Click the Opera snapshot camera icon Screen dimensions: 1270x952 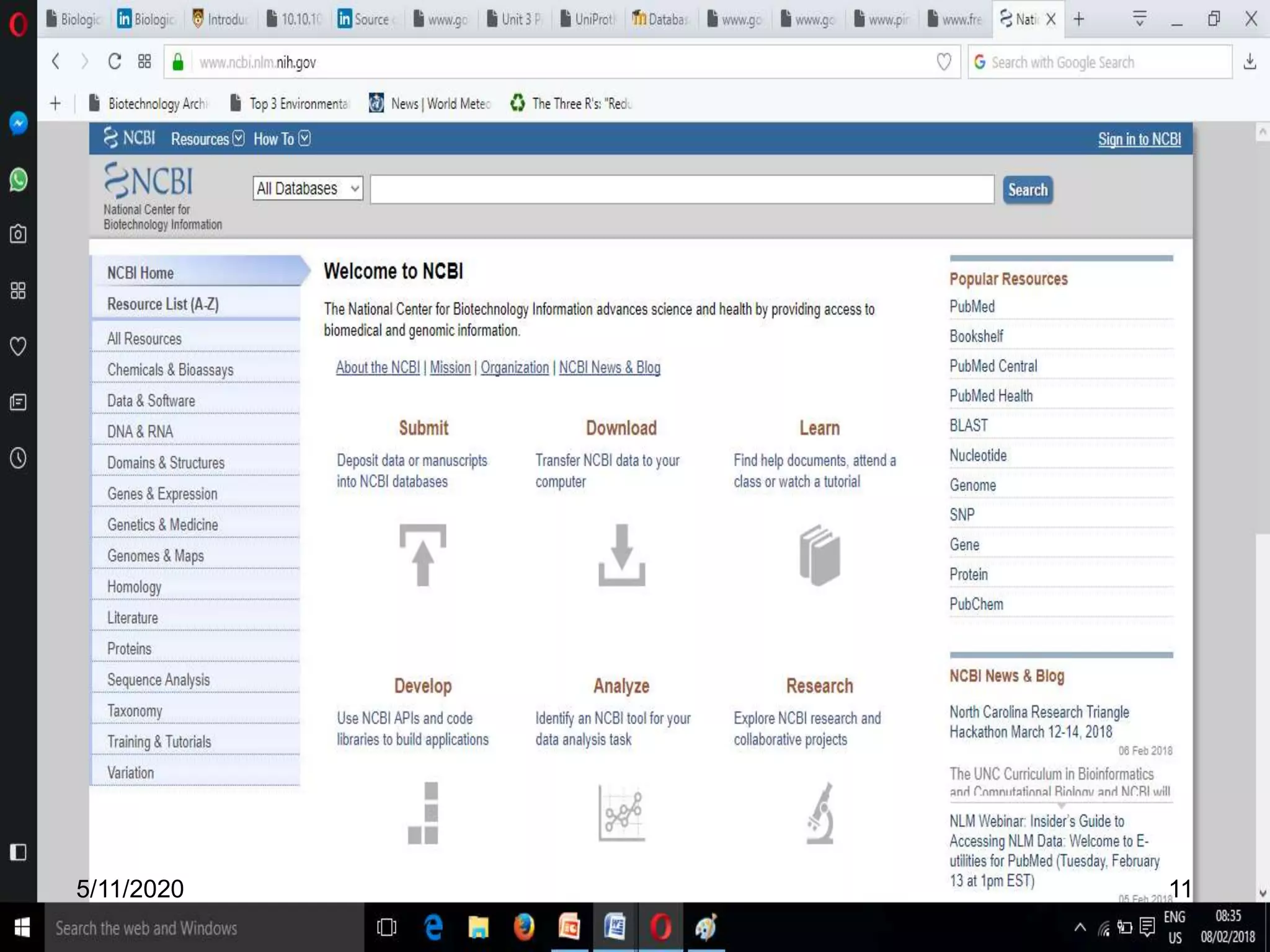pos(19,234)
